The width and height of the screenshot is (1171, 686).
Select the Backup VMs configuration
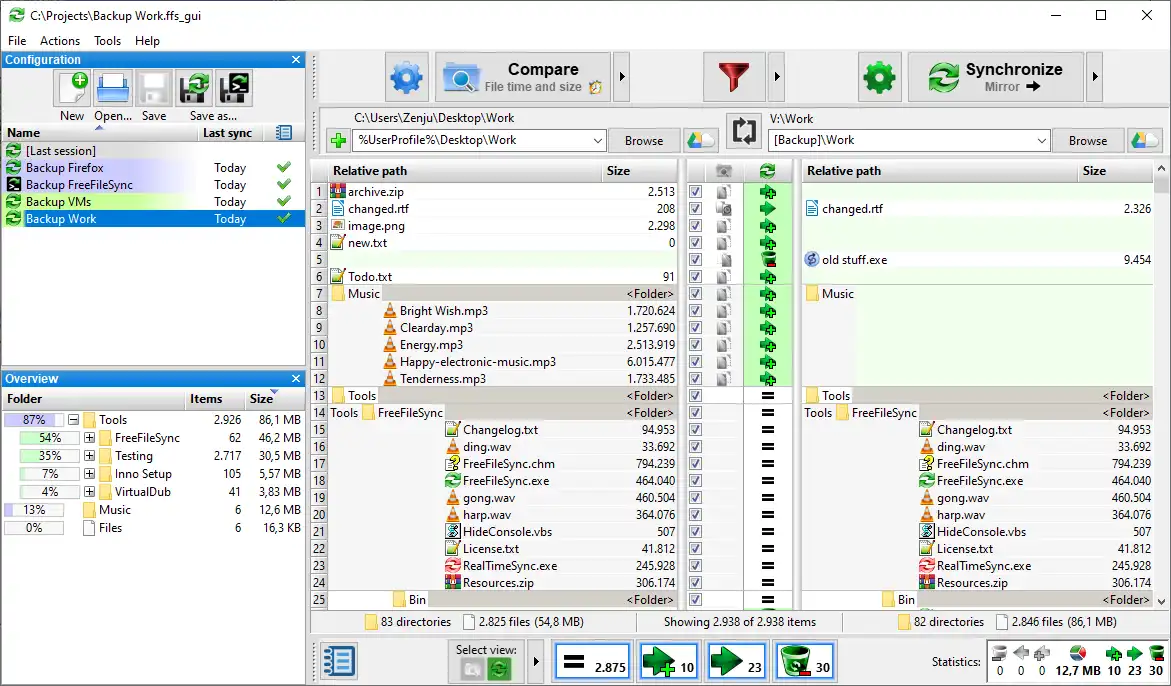coord(153,202)
